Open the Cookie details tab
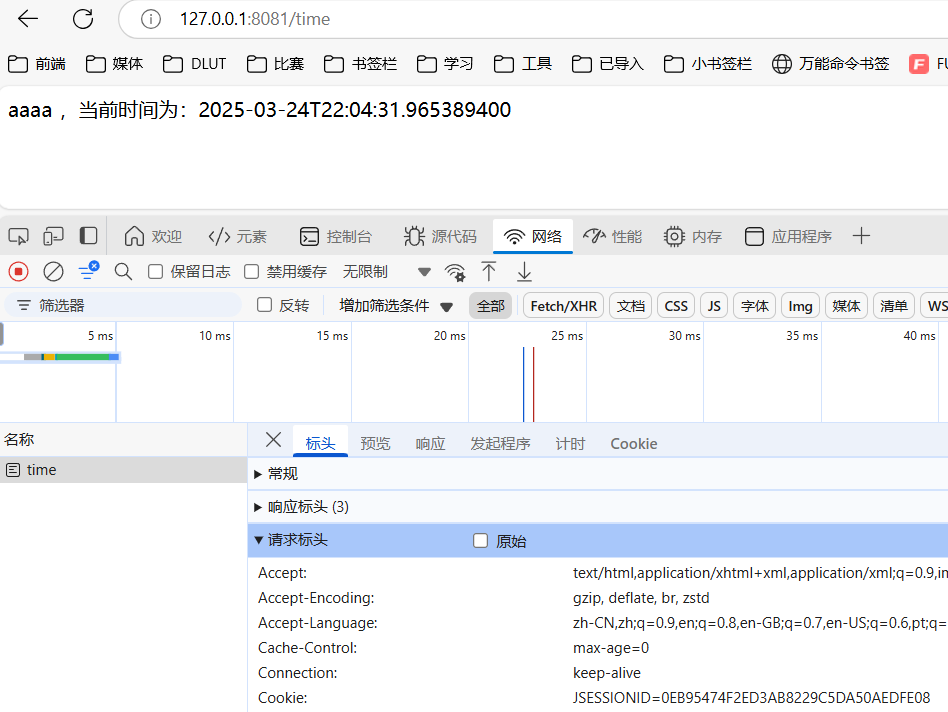 tap(634, 444)
